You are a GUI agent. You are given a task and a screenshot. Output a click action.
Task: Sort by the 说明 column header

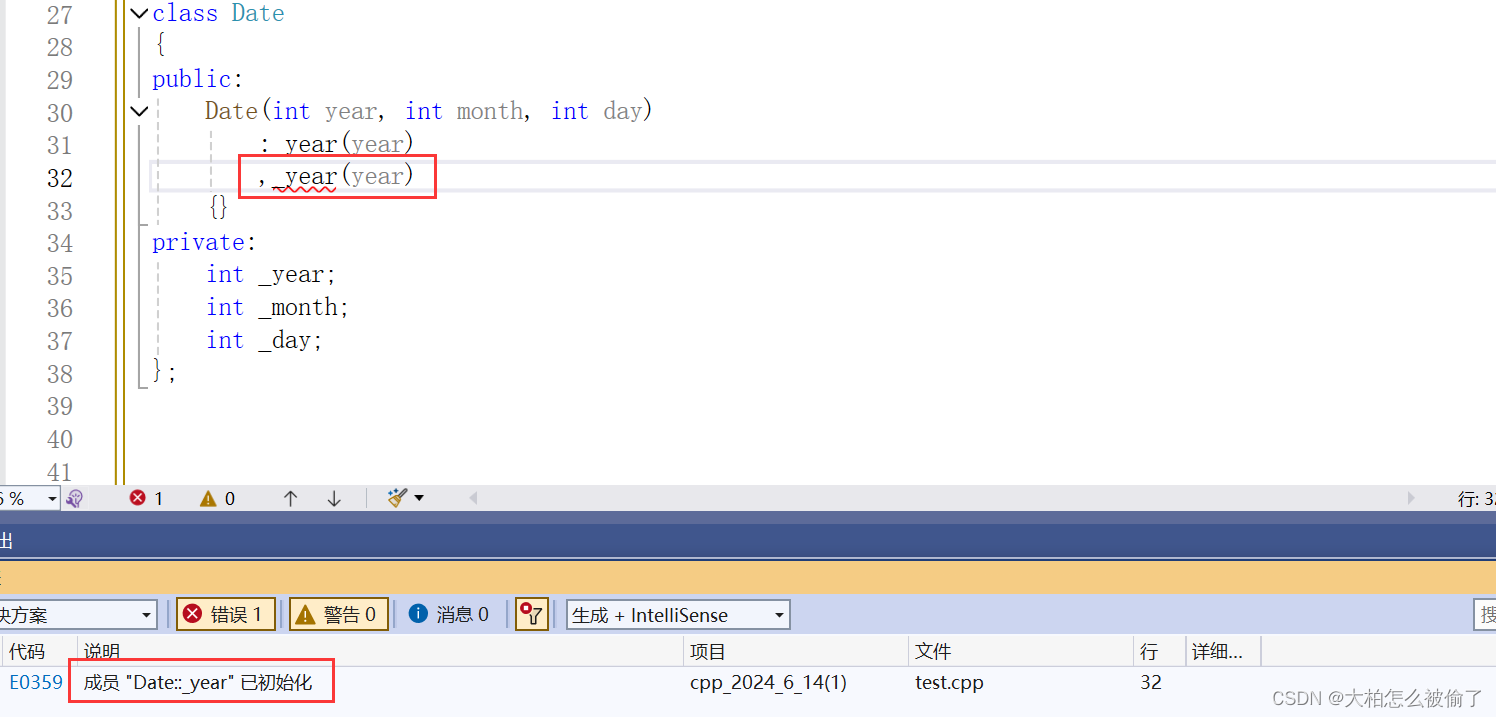pos(381,652)
